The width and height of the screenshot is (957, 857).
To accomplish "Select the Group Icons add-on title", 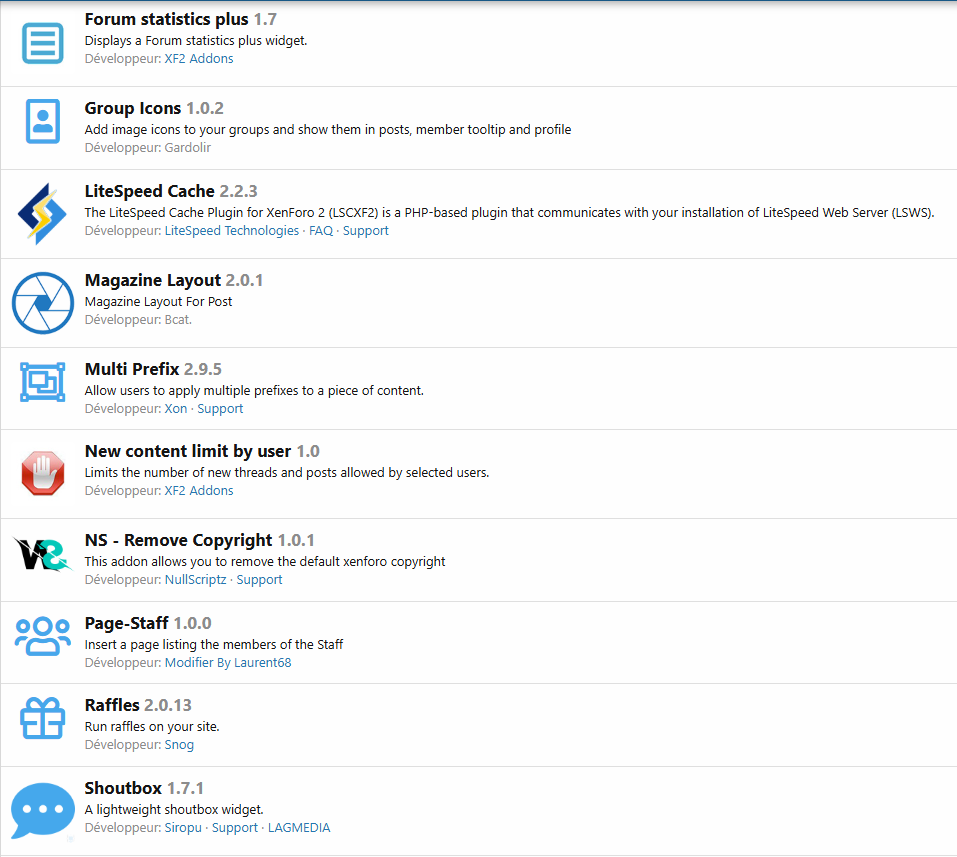I will coord(133,108).
